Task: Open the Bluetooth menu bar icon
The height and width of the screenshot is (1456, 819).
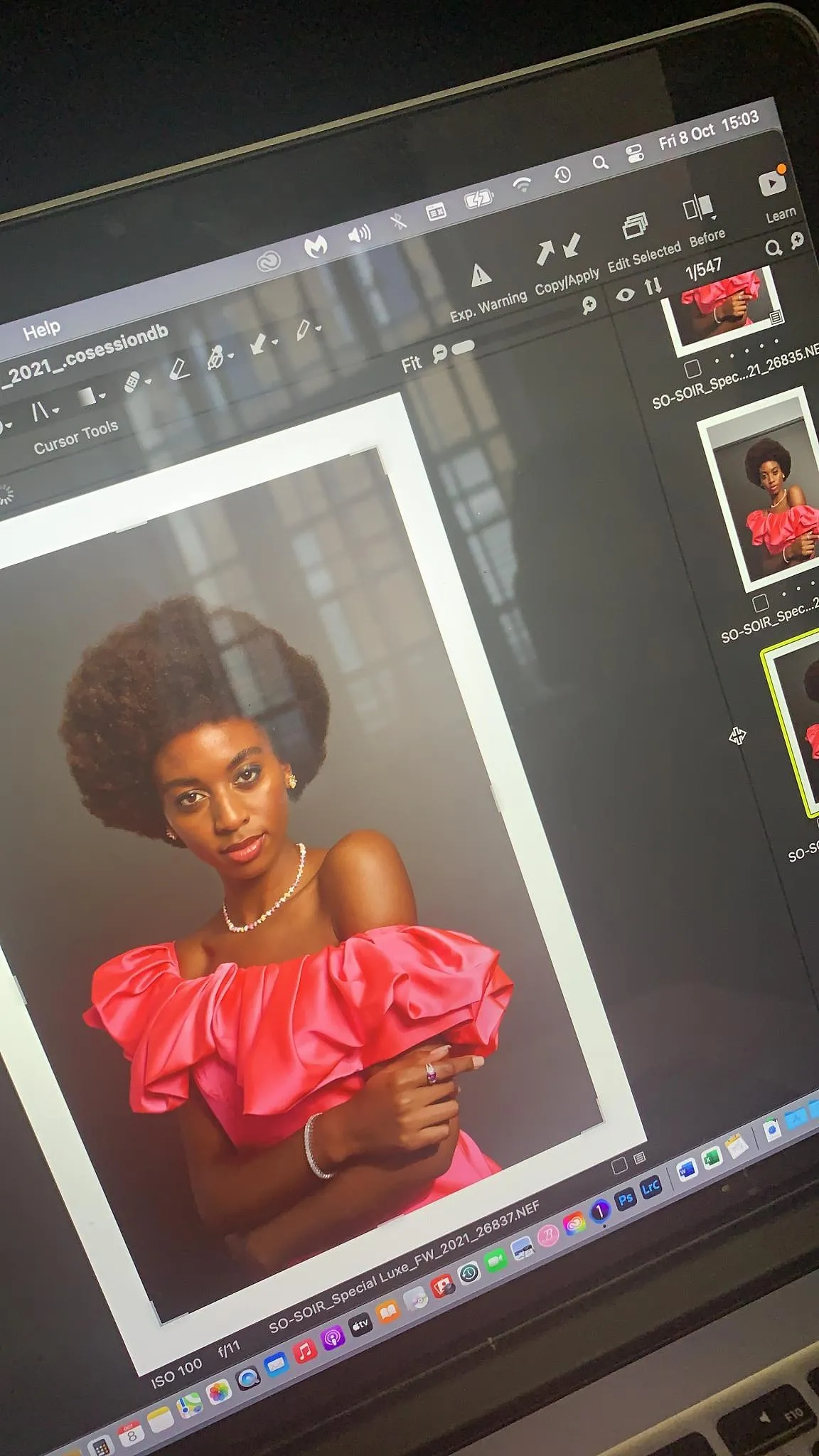Action: tap(399, 222)
